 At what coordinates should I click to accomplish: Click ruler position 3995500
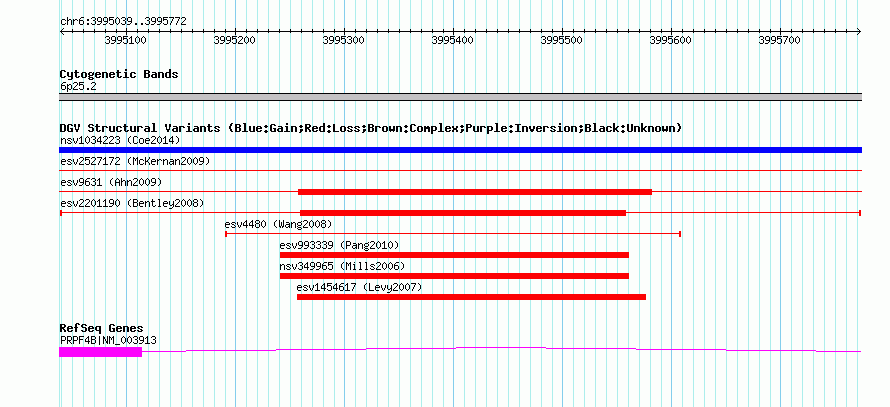562,40
